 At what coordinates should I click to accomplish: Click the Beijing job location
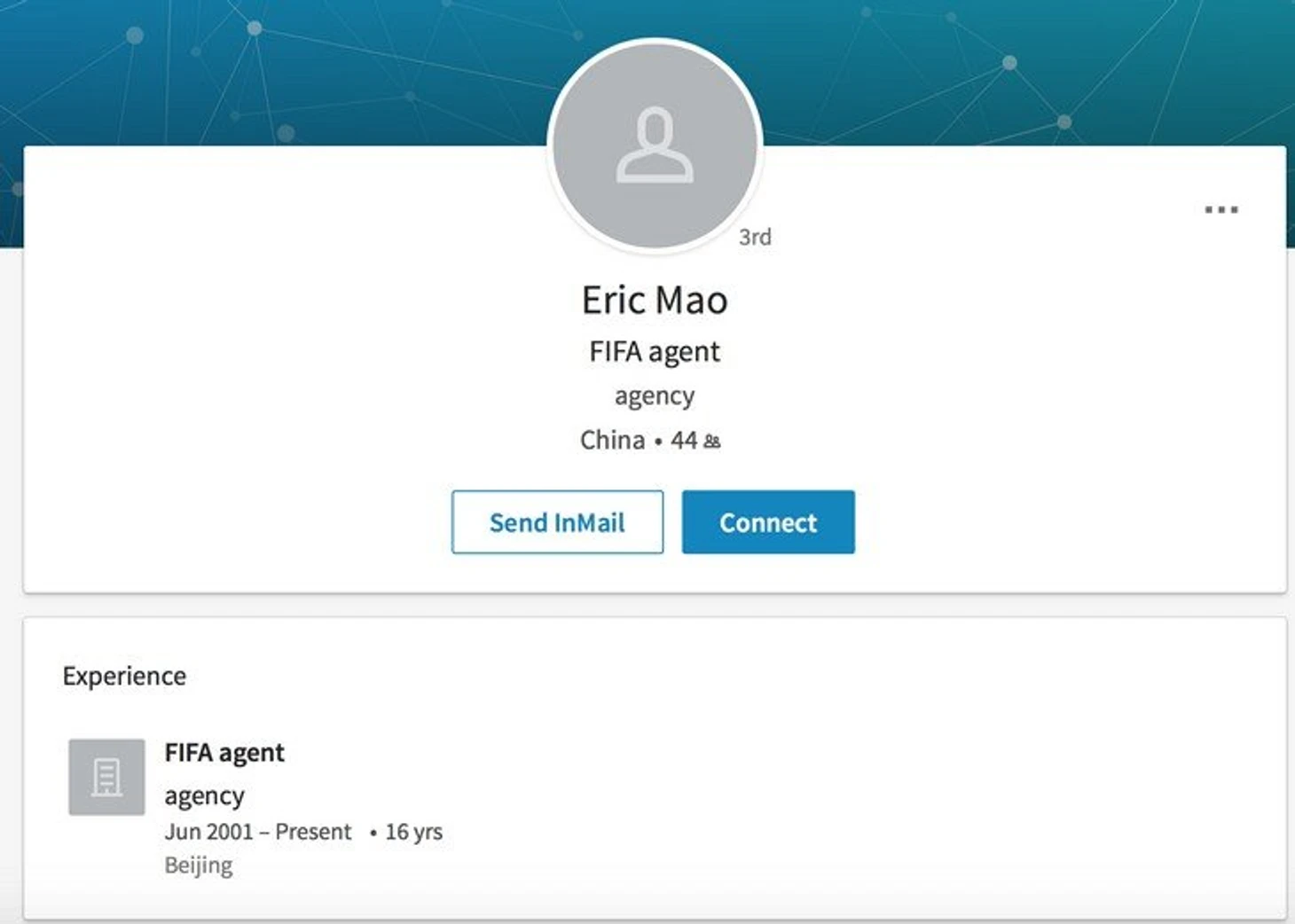(x=199, y=865)
